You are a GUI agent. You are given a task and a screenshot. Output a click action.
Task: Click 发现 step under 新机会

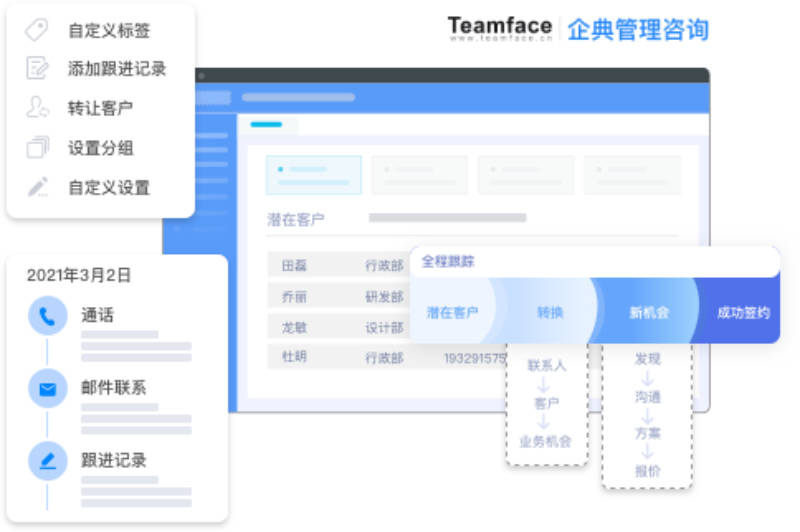point(647,359)
